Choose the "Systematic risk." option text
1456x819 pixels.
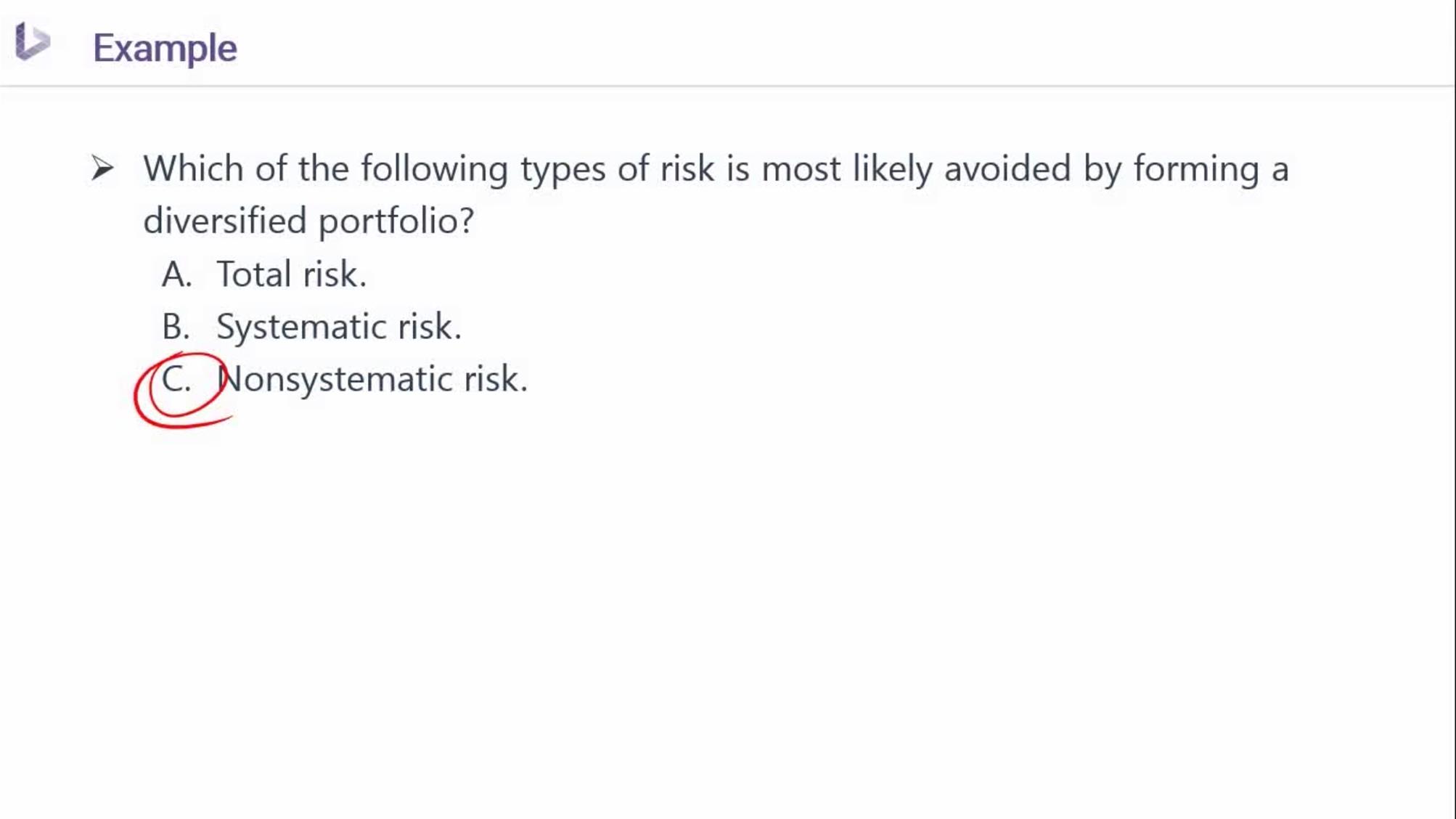point(339,327)
